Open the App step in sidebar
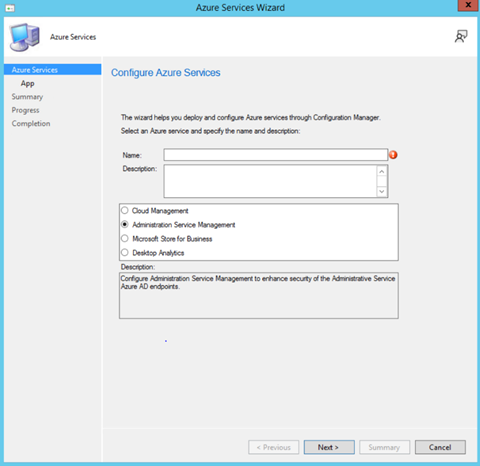This screenshot has width=480, height=466. click(28, 83)
